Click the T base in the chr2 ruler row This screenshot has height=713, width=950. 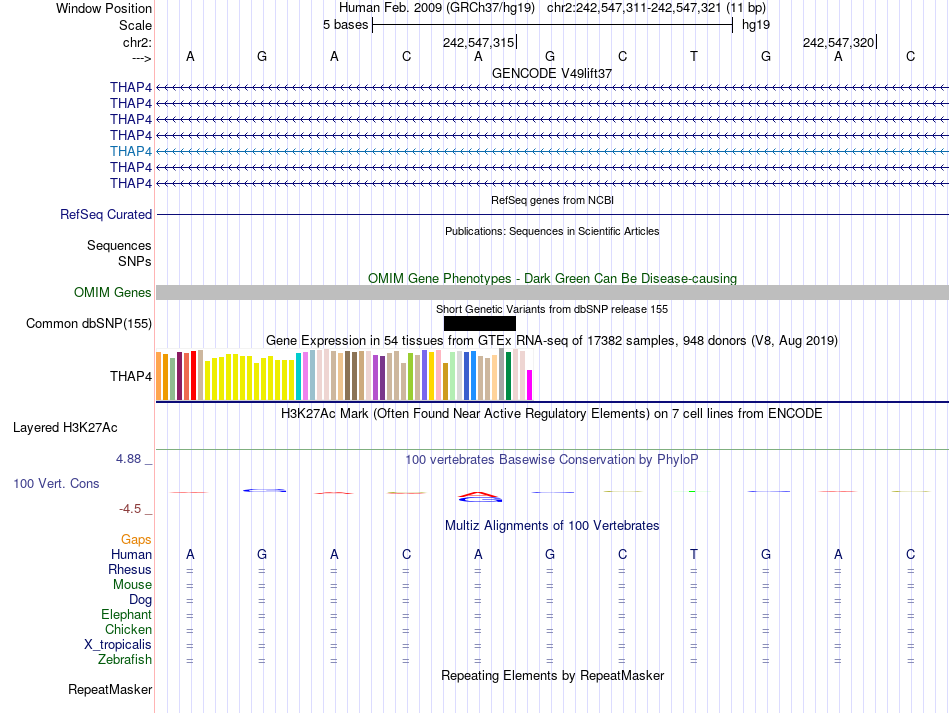(694, 56)
